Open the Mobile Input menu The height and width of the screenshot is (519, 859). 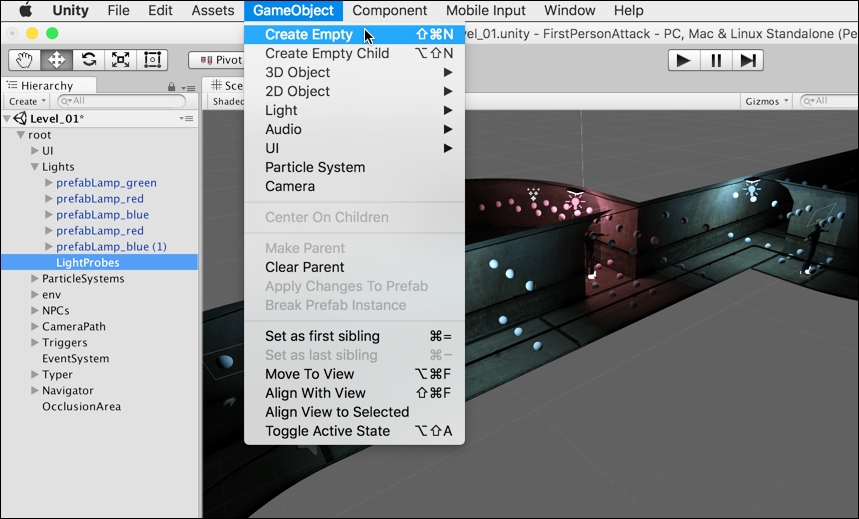(x=485, y=10)
